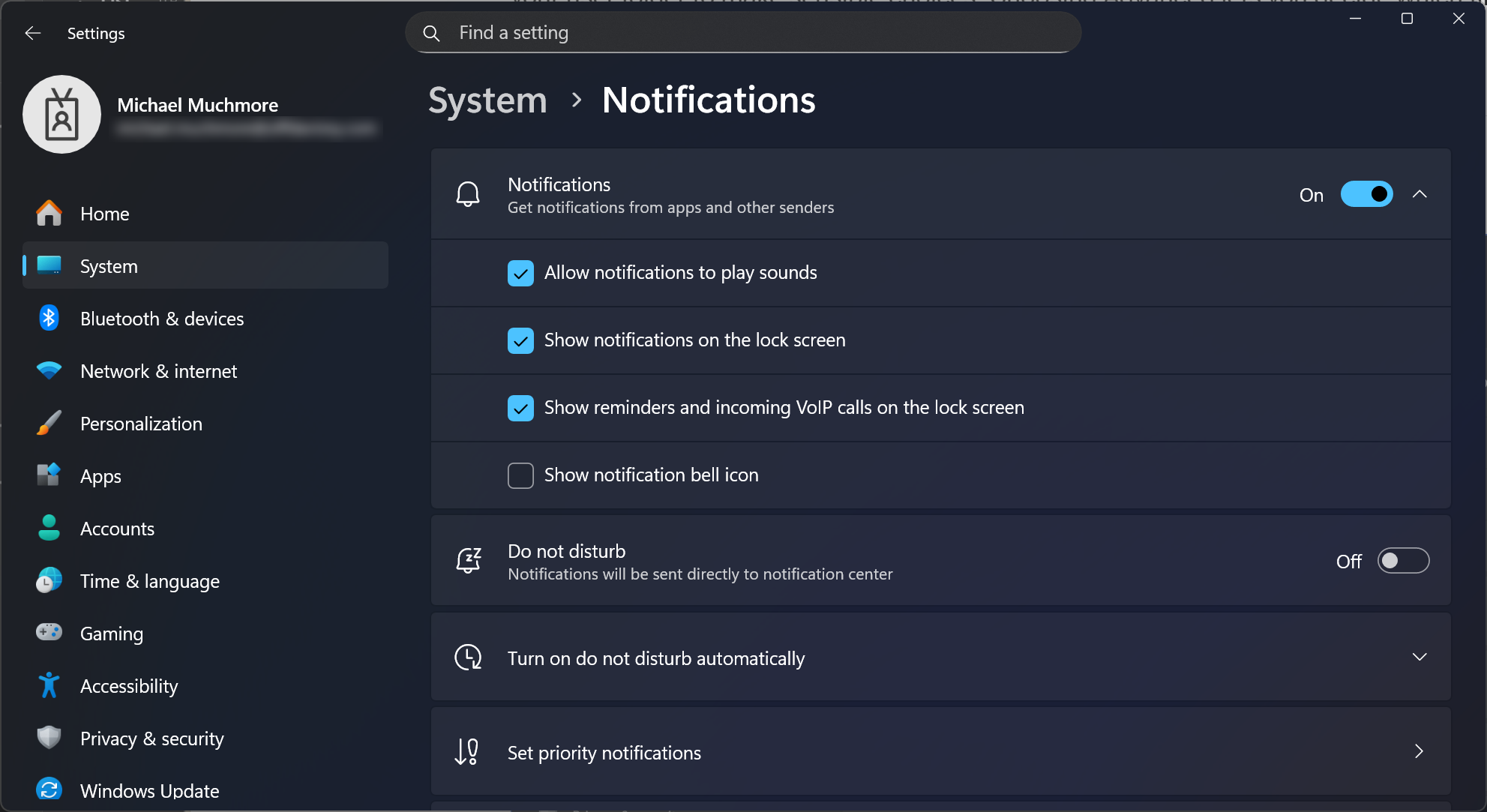The image size is (1487, 812).
Task: Select the Gaming controller icon
Action: (x=49, y=633)
